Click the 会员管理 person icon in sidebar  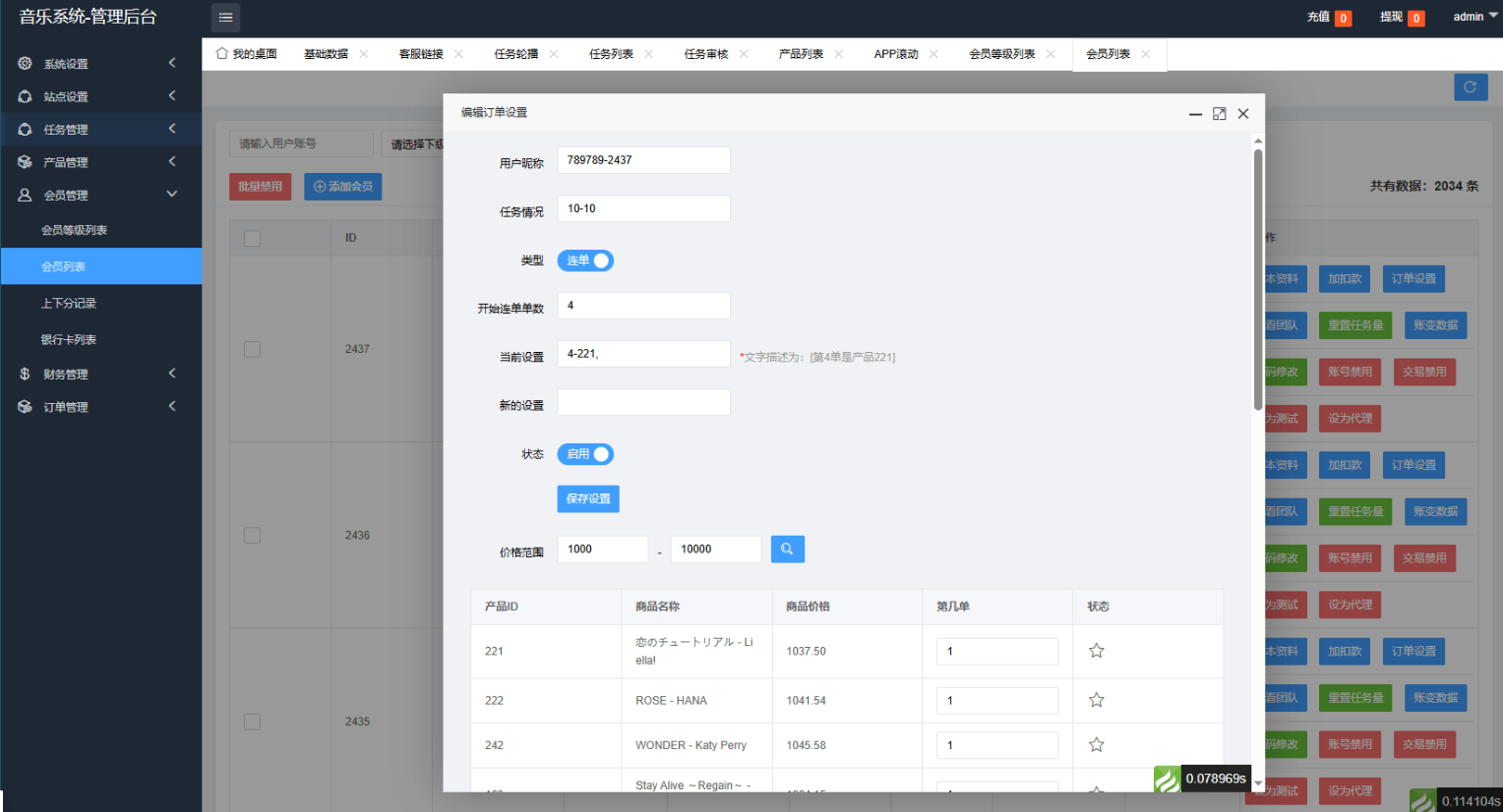(26, 195)
